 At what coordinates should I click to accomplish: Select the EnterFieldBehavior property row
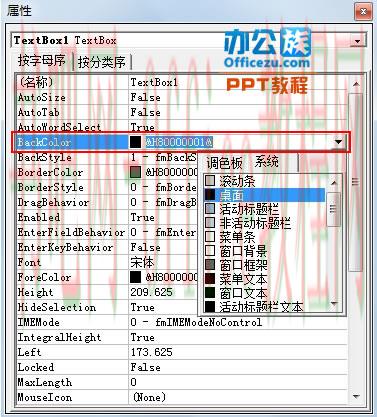coord(107,232)
